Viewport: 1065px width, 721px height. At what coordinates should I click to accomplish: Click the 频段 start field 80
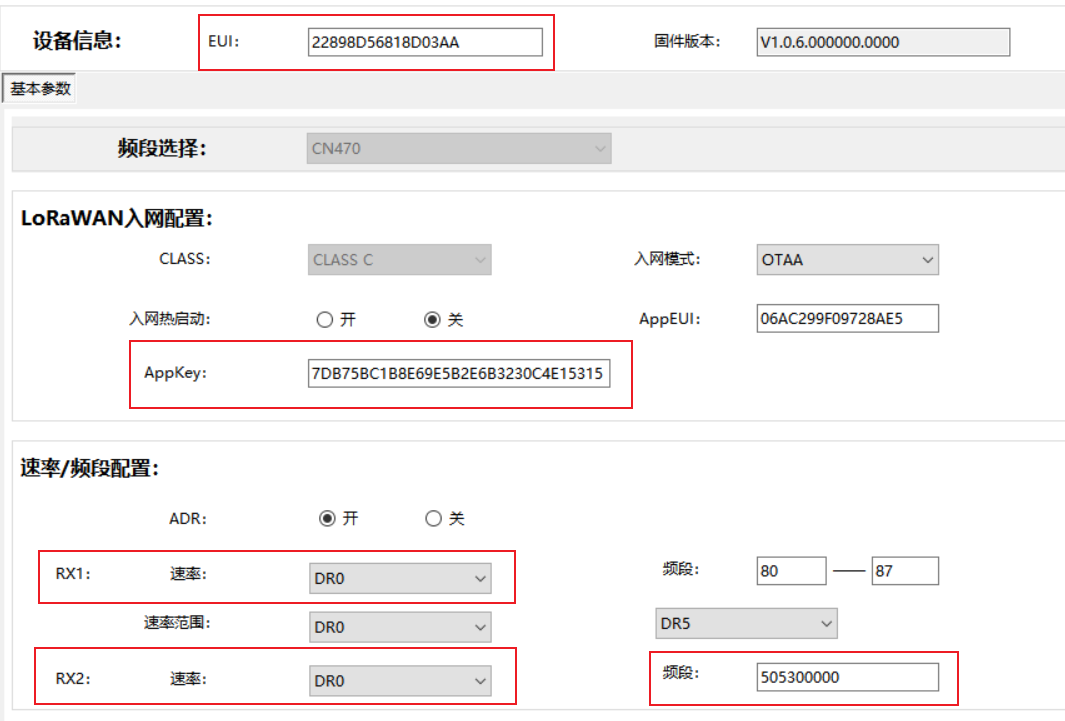791,571
